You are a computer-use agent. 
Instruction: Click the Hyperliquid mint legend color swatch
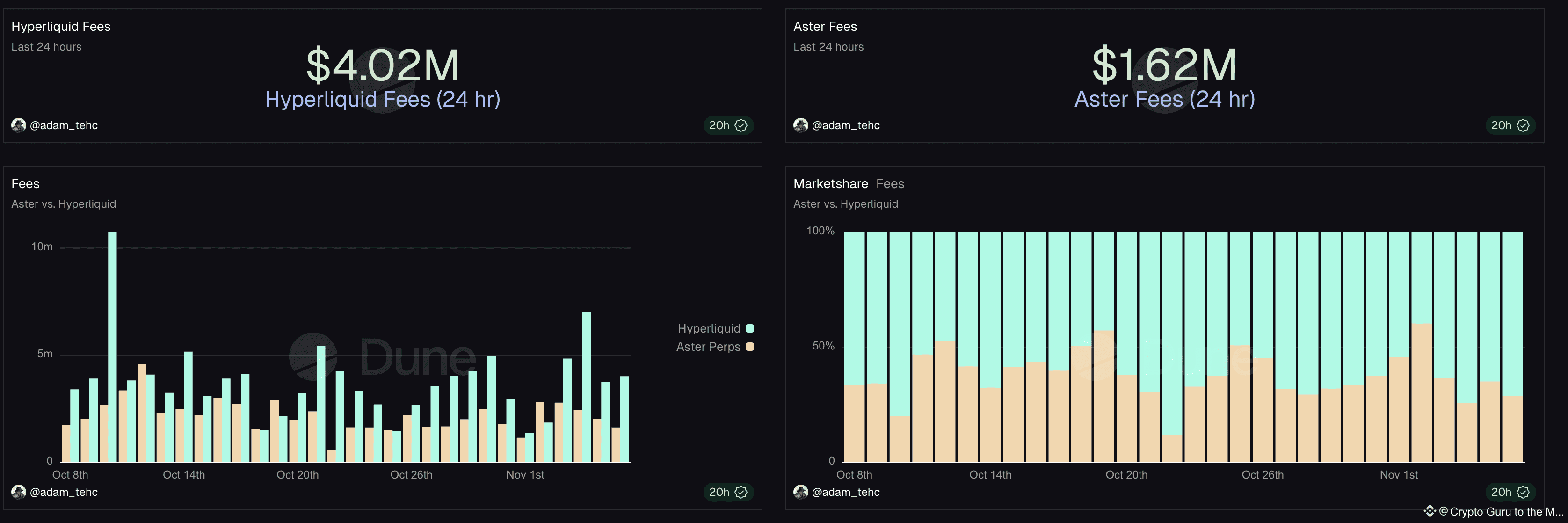tap(750, 329)
